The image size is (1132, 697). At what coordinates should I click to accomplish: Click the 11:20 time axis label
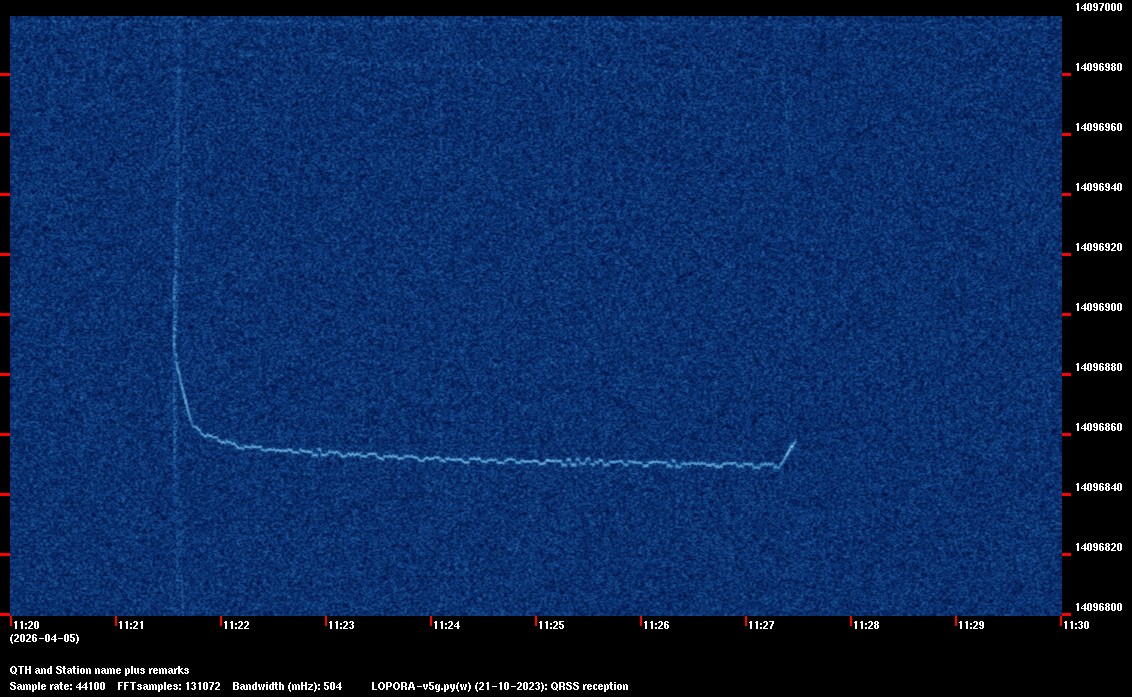pos(26,625)
